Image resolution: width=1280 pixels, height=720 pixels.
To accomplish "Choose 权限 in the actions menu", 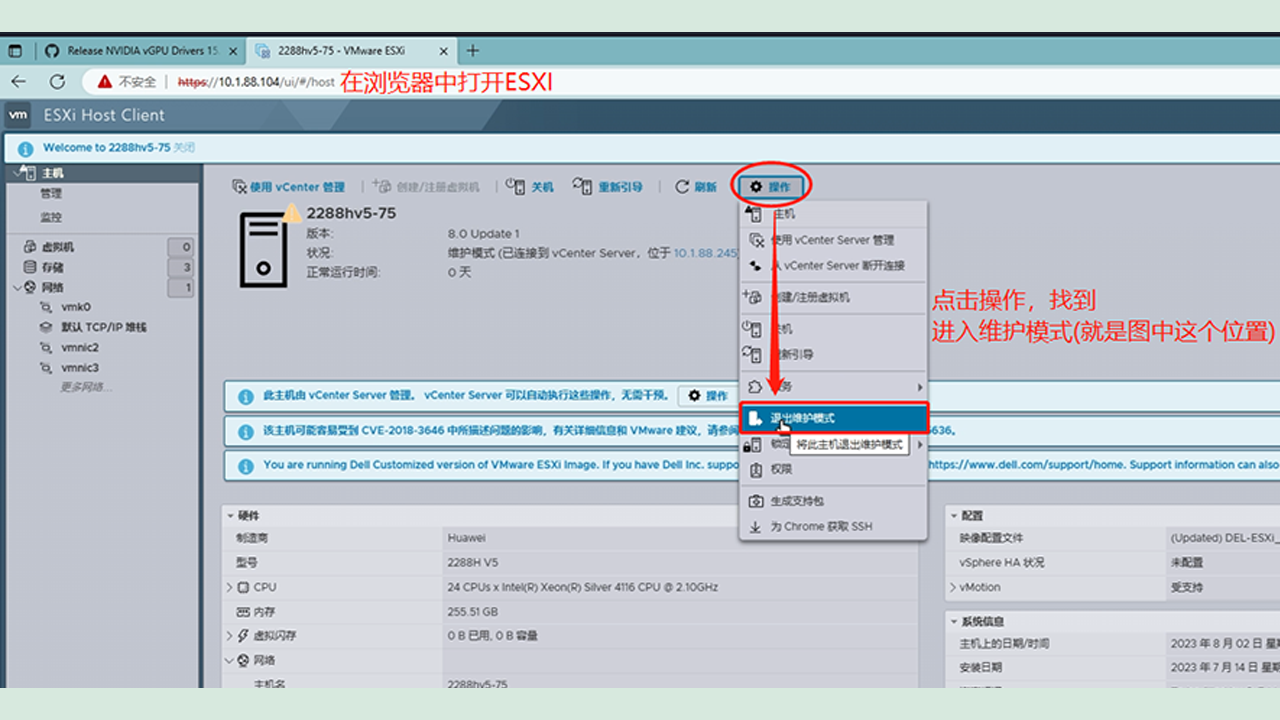I will [834, 469].
